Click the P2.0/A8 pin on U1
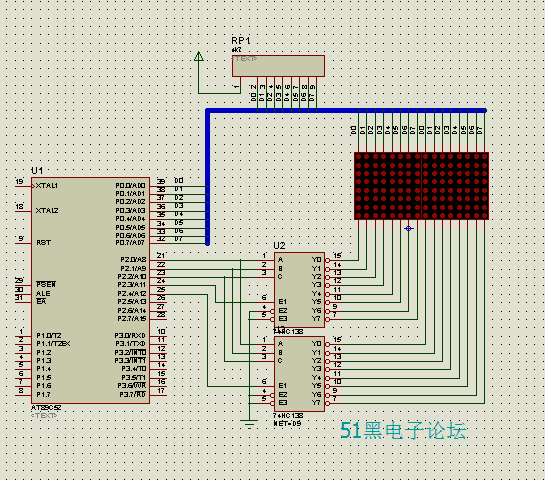 tap(133, 260)
